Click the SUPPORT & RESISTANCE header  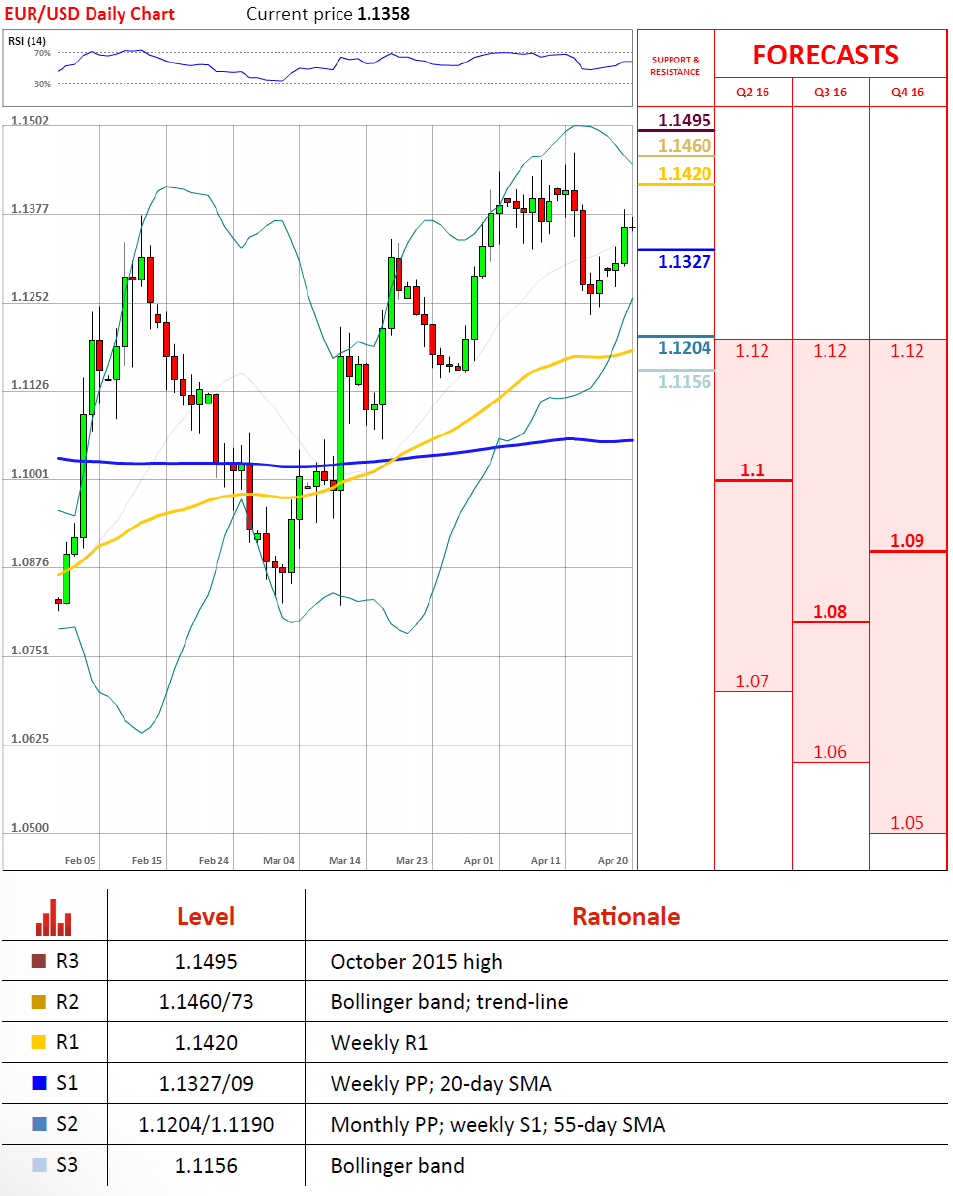(675, 66)
